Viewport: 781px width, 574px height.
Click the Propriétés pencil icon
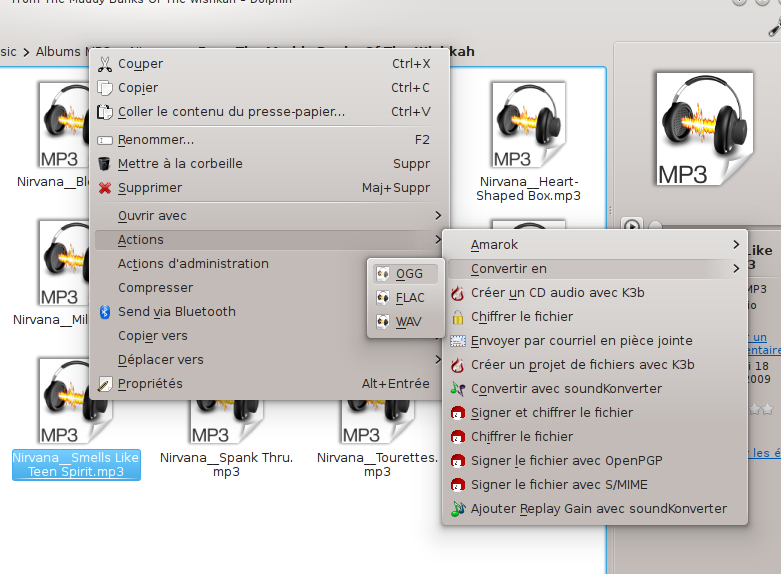[x=105, y=384]
